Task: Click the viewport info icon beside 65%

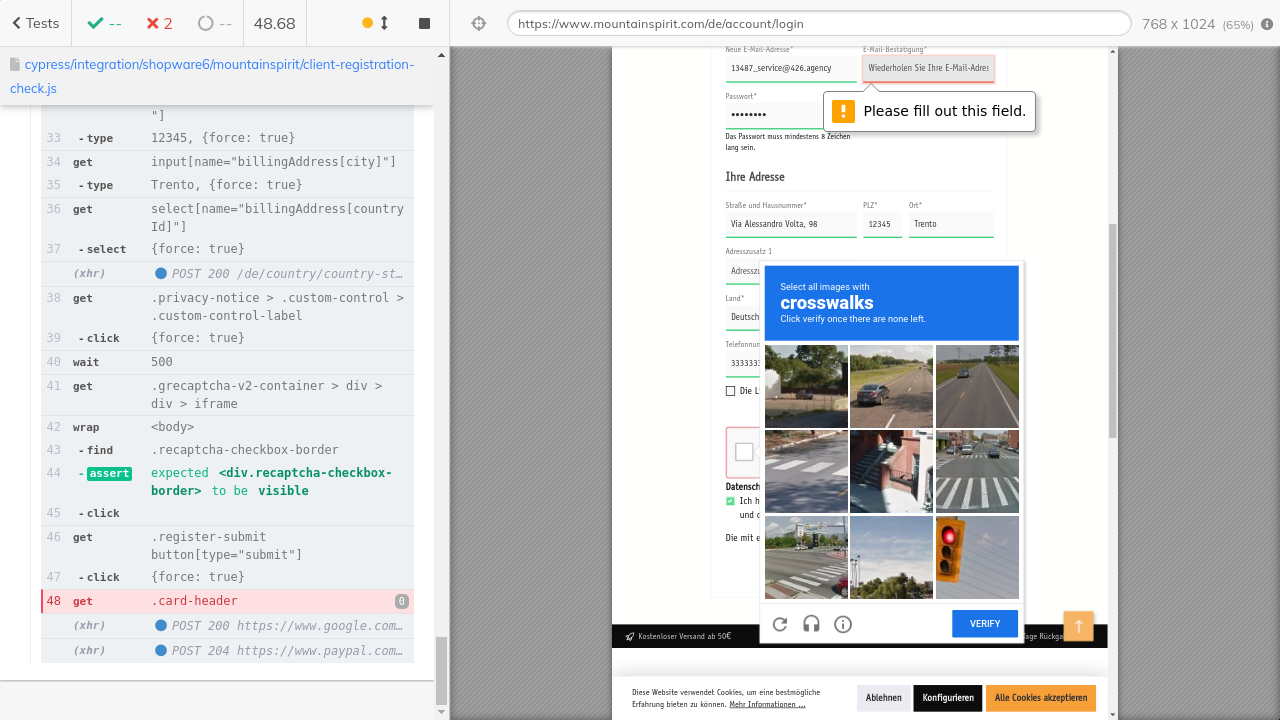Action: click(x=1267, y=24)
